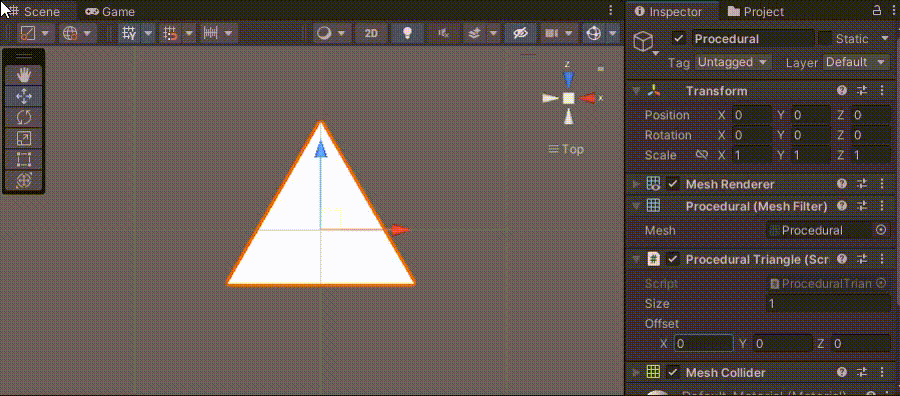Check the Static checkbox
Viewport: 900px width, 396px height.
[825, 38]
